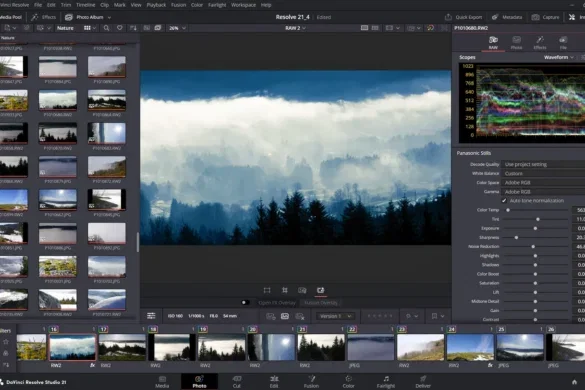585x390 pixels.
Task: Adjust the Sharpness slider handle
Action: pyautogui.click(x=516, y=237)
